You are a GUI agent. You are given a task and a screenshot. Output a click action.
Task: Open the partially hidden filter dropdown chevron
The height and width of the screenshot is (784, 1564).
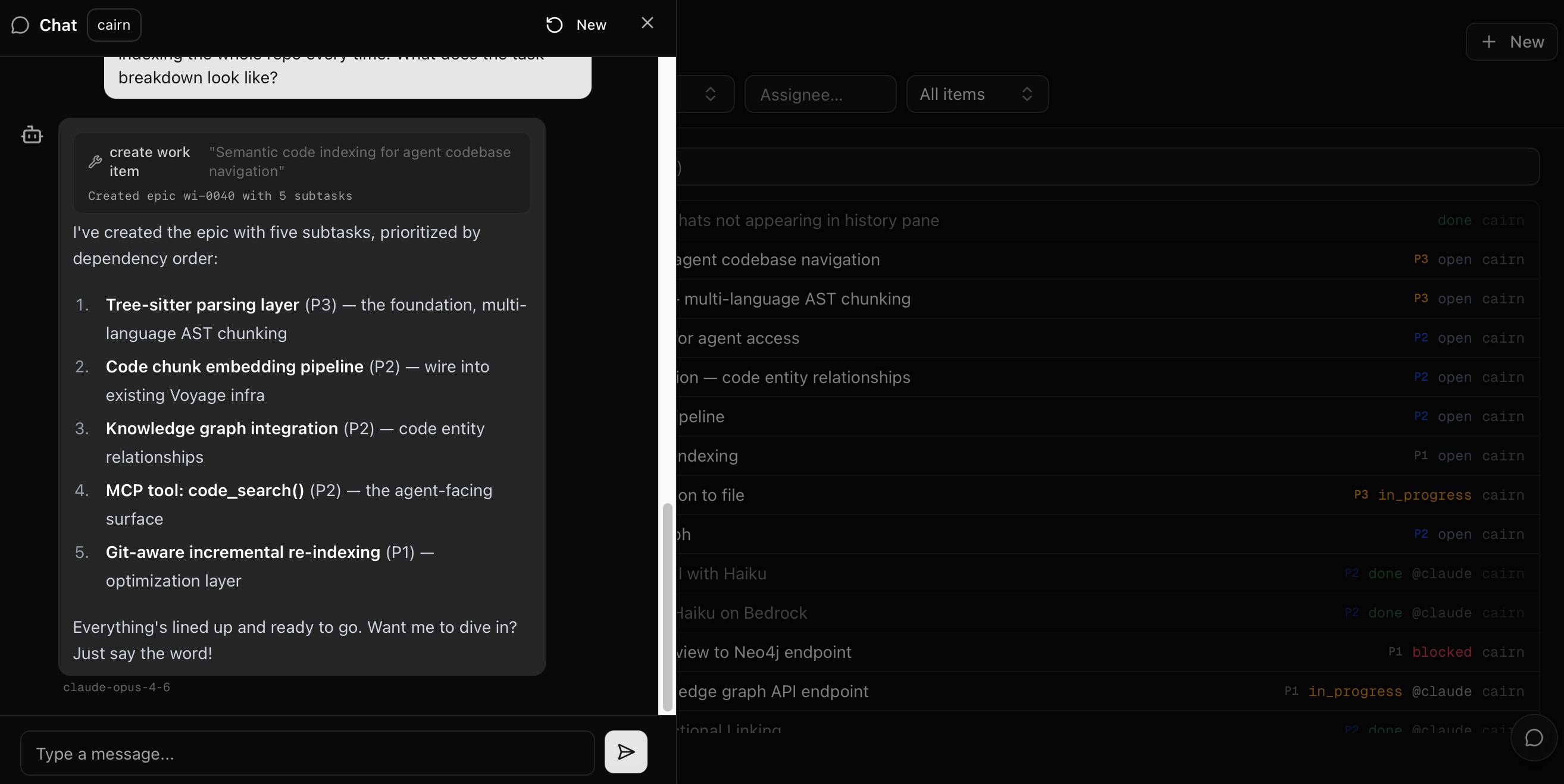tap(711, 94)
